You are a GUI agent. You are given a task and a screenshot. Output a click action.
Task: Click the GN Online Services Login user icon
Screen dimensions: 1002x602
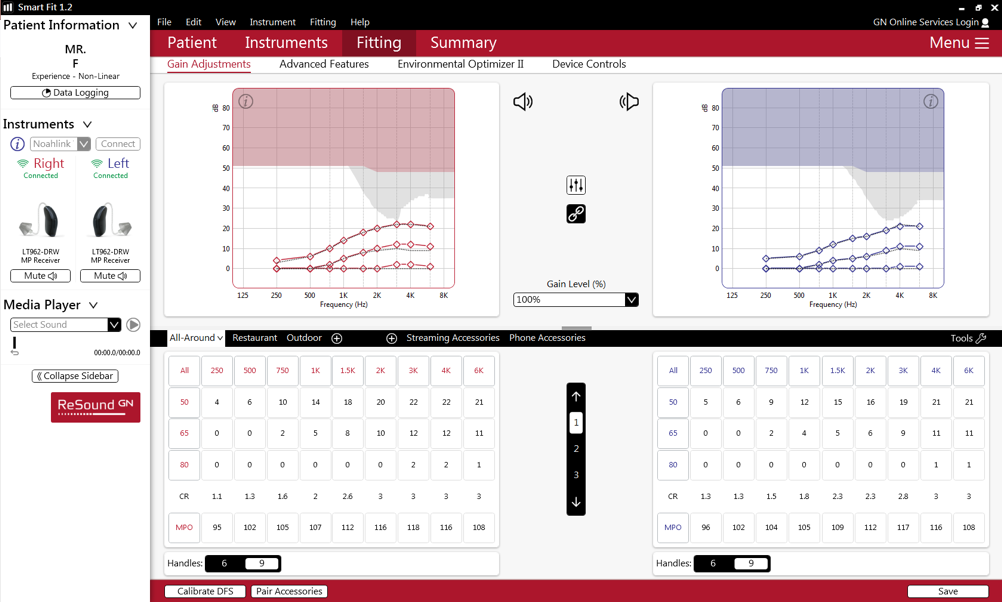tap(985, 22)
